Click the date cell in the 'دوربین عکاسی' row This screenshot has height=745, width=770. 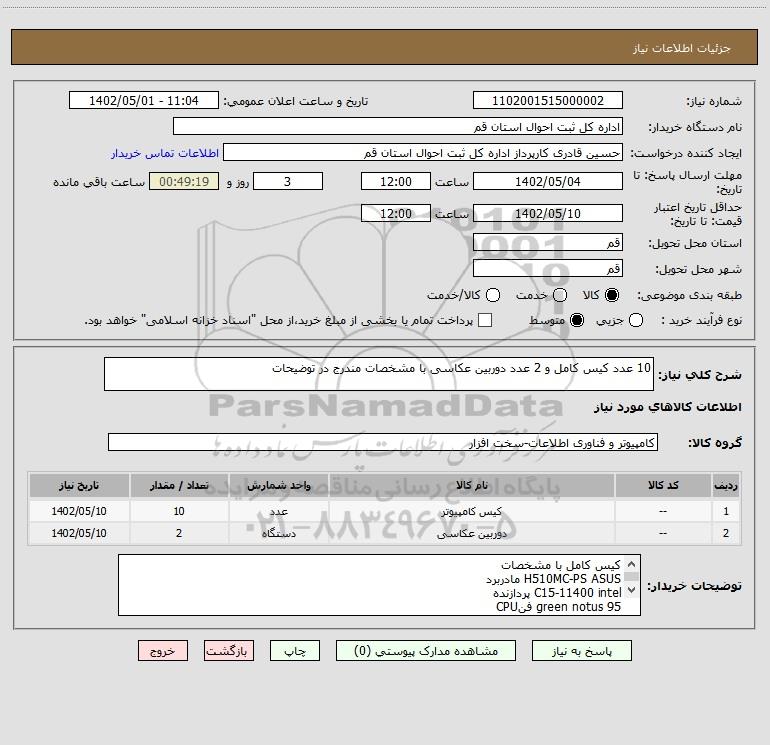(x=79, y=533)
